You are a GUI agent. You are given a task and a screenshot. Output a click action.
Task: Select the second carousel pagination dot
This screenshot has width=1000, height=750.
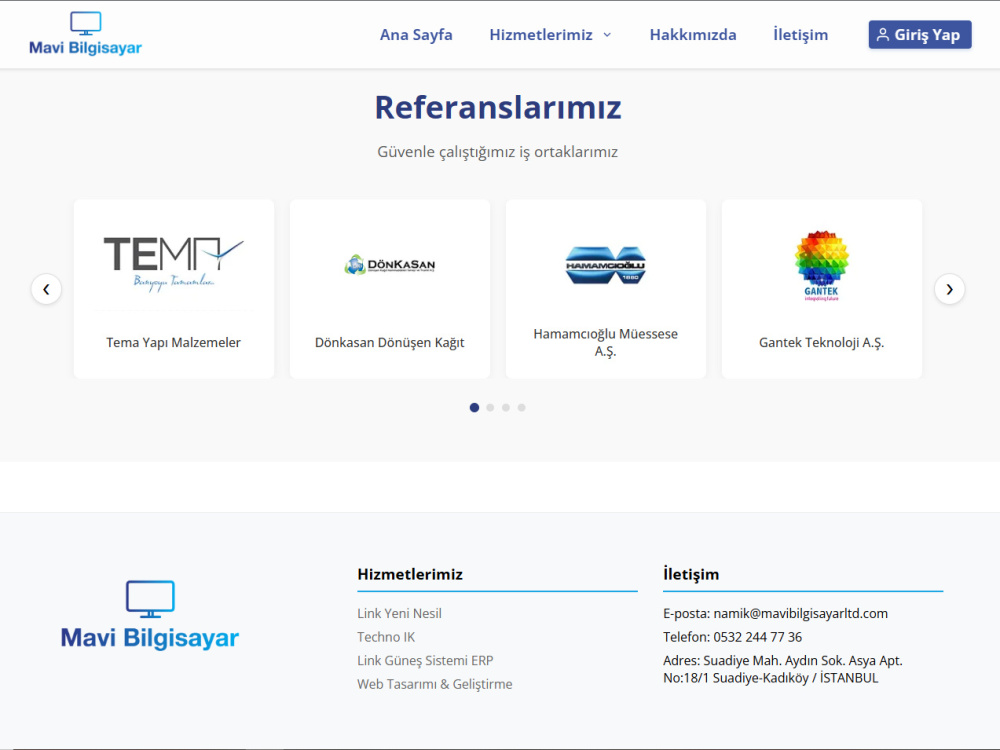[490, 408]
